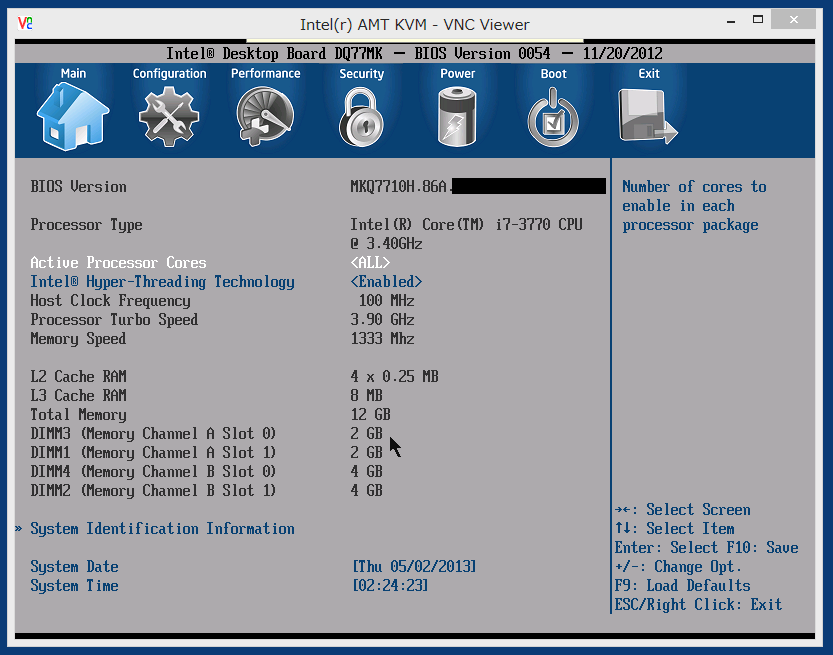Click the Power battery icon
The width and height of the screenshot is (833, 655).
click(457, 117)
